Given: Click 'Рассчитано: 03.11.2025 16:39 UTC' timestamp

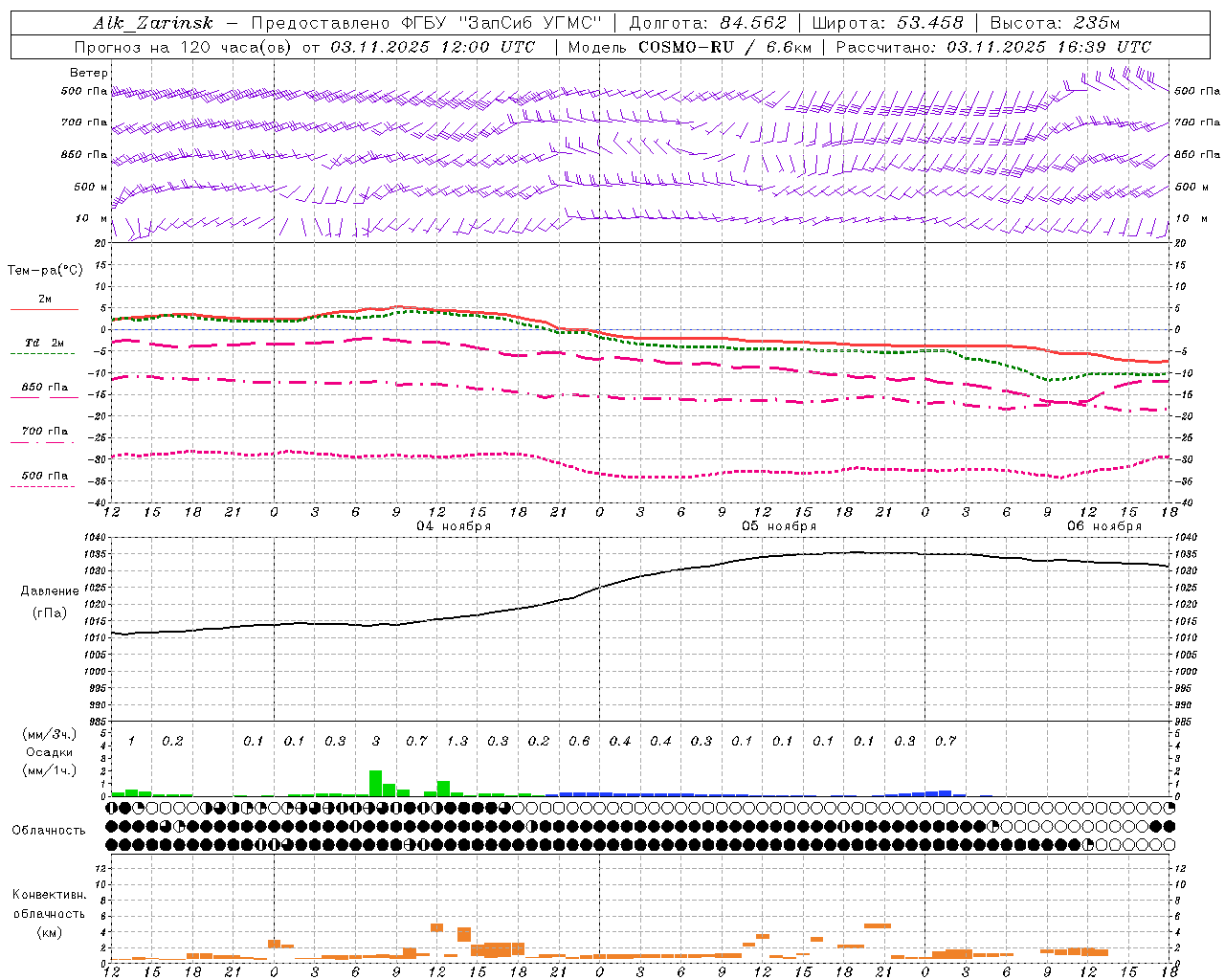Looking at the screenshot, I should [993, 47].
